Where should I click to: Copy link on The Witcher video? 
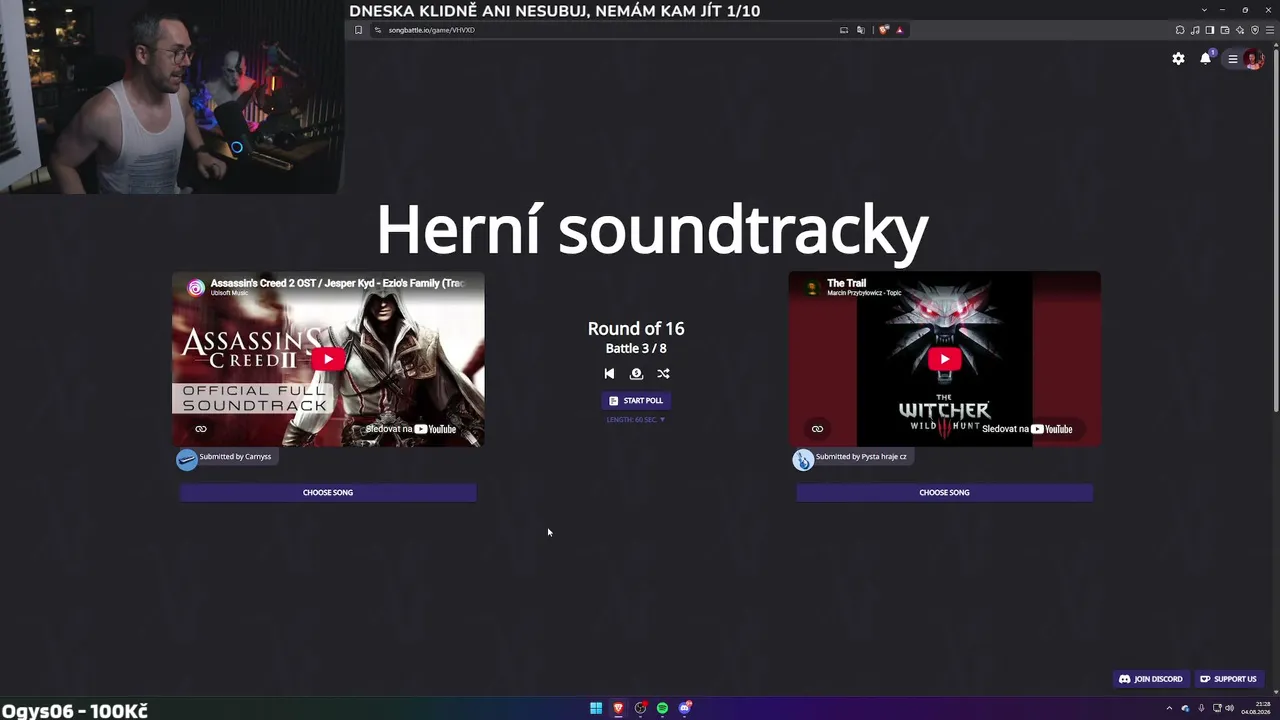pos(817,429)
